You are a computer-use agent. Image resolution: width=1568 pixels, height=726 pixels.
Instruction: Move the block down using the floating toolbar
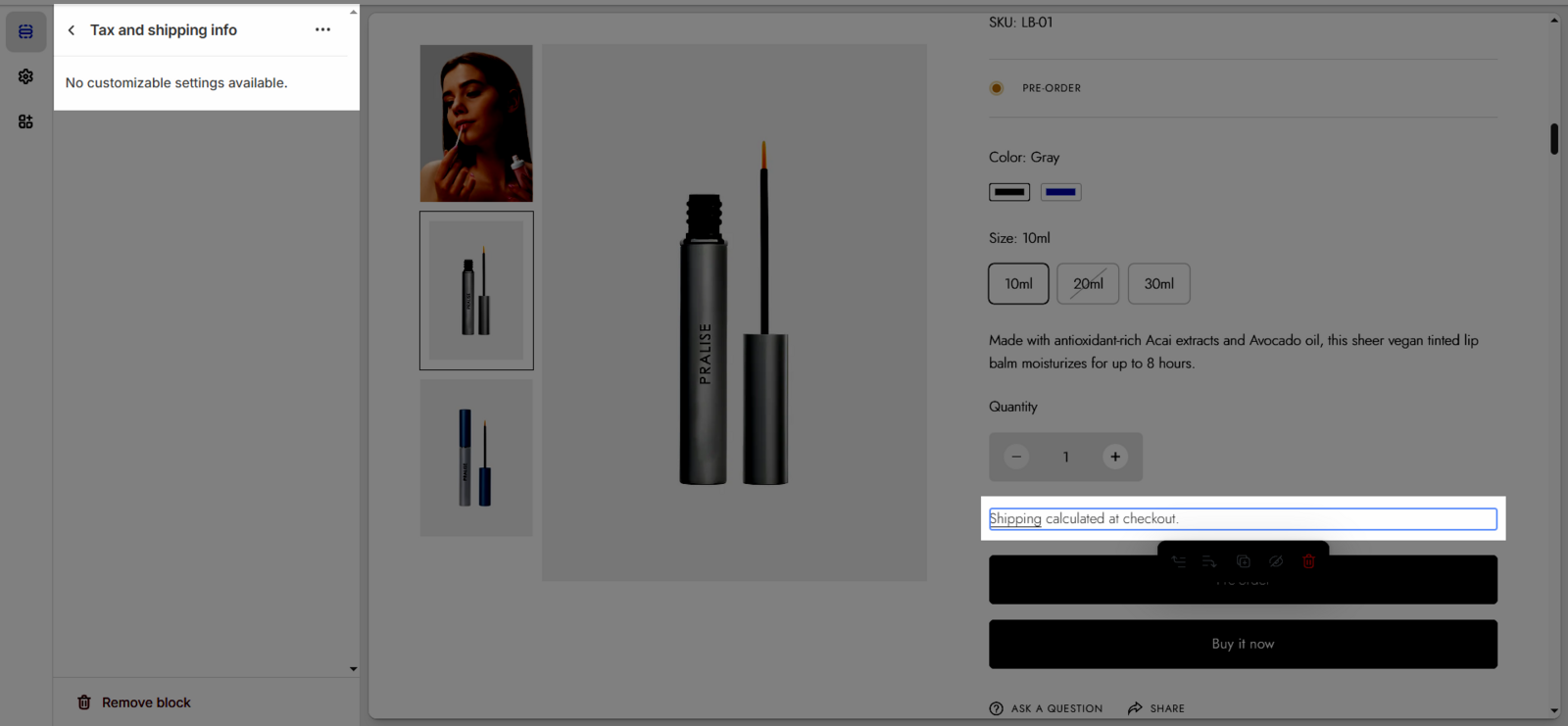1209,561
